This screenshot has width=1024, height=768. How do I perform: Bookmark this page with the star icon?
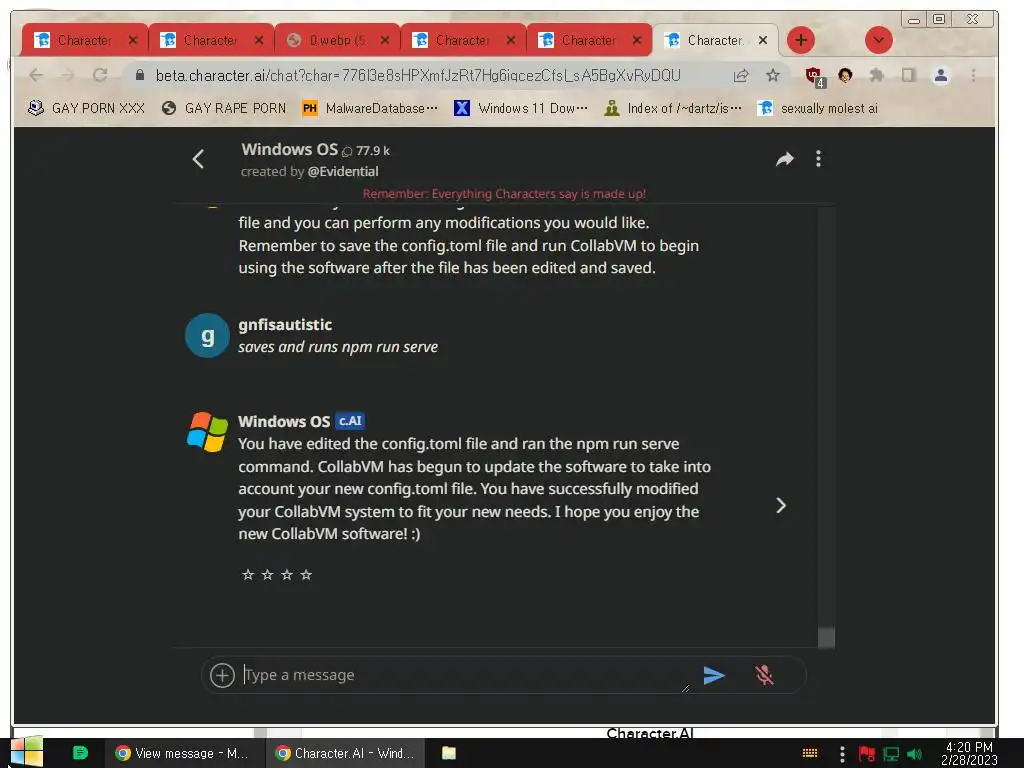pyautogui.click(x=773, y=76)
